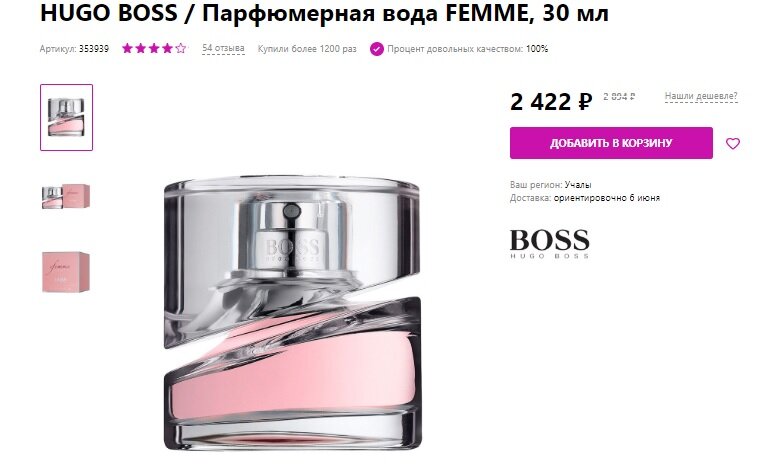Select first thumbnail of the perfume bottle
Image resolution: width=763 pixels, height=475 pixels.
[66, 117]
